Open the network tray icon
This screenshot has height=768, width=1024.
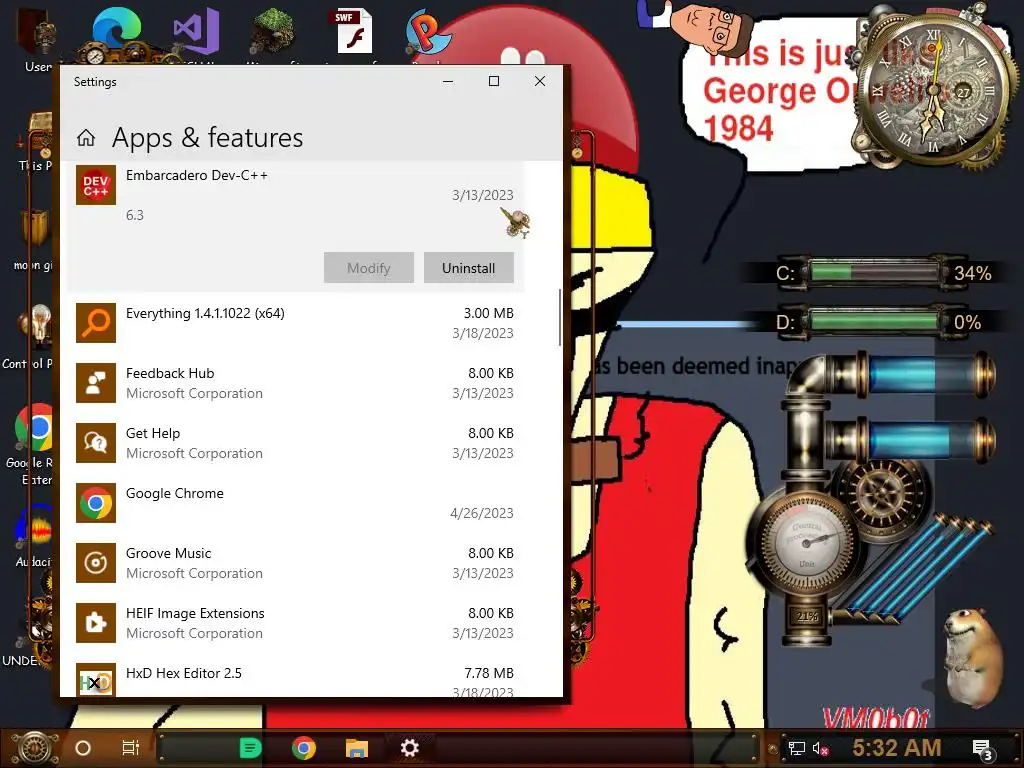[x=797, y=748]
